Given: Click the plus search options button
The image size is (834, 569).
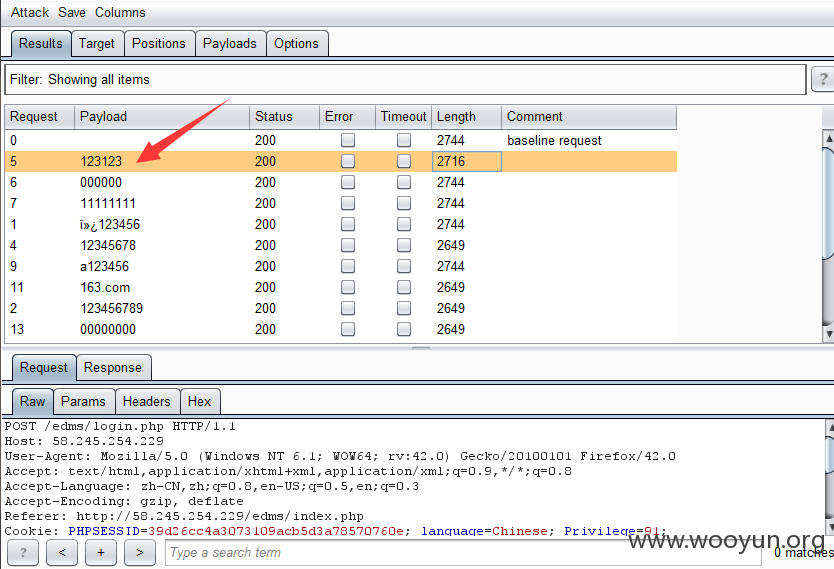Looking at the screenshot, I should (x=101, y=553).
